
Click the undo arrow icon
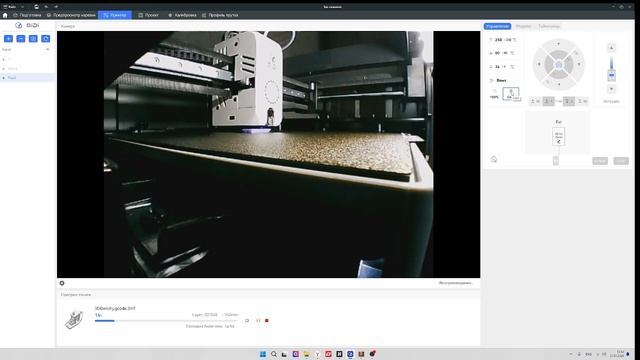pos(46,7)
